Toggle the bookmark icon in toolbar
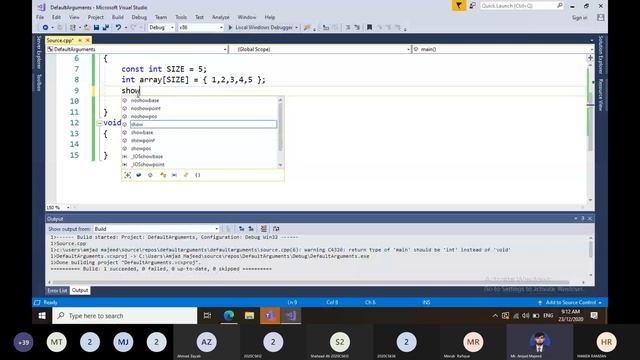This screenshot has width=640, height=360. pos(369,27)
